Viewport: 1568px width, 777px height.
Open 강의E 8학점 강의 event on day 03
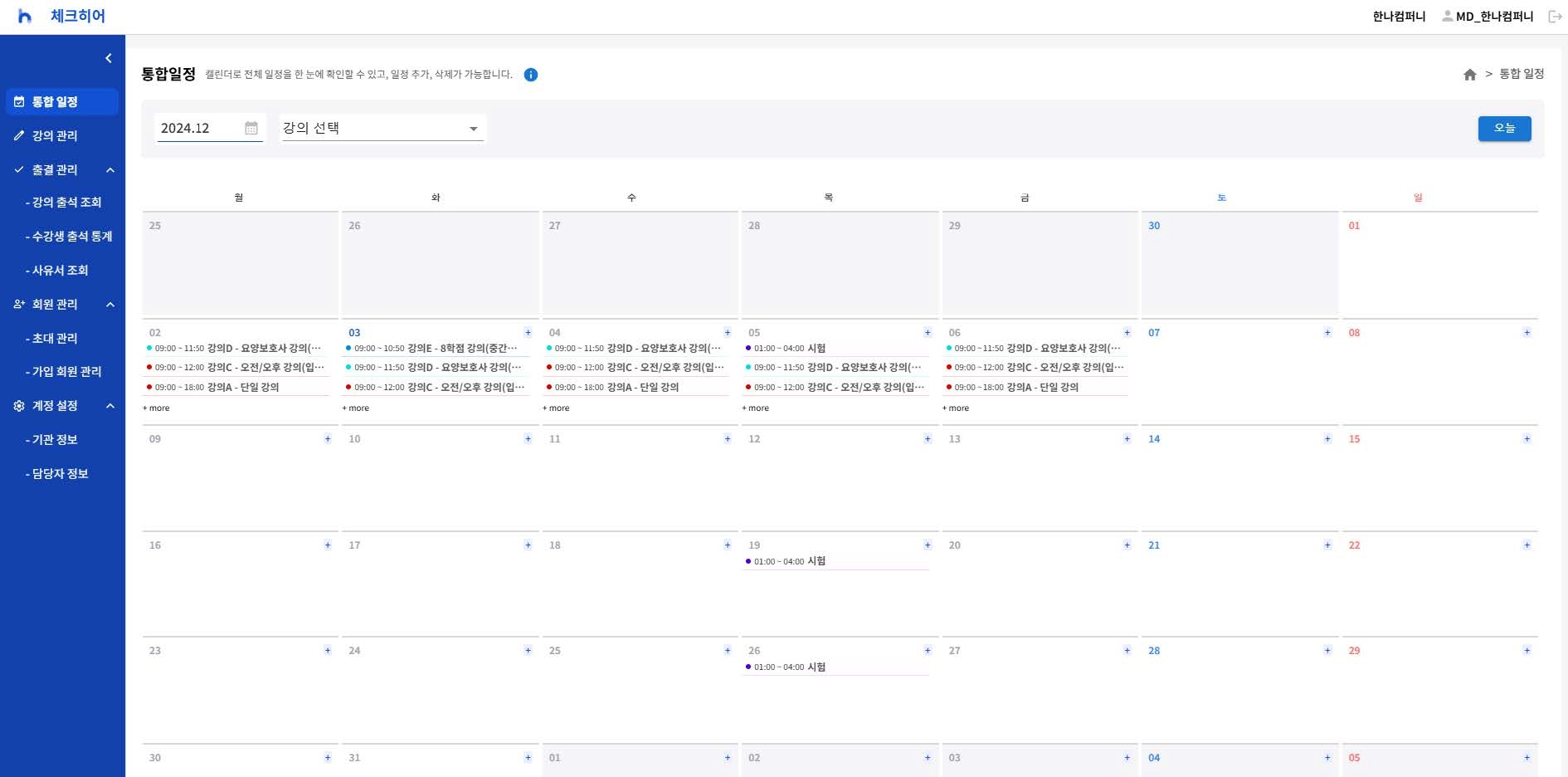pos(461,349)
